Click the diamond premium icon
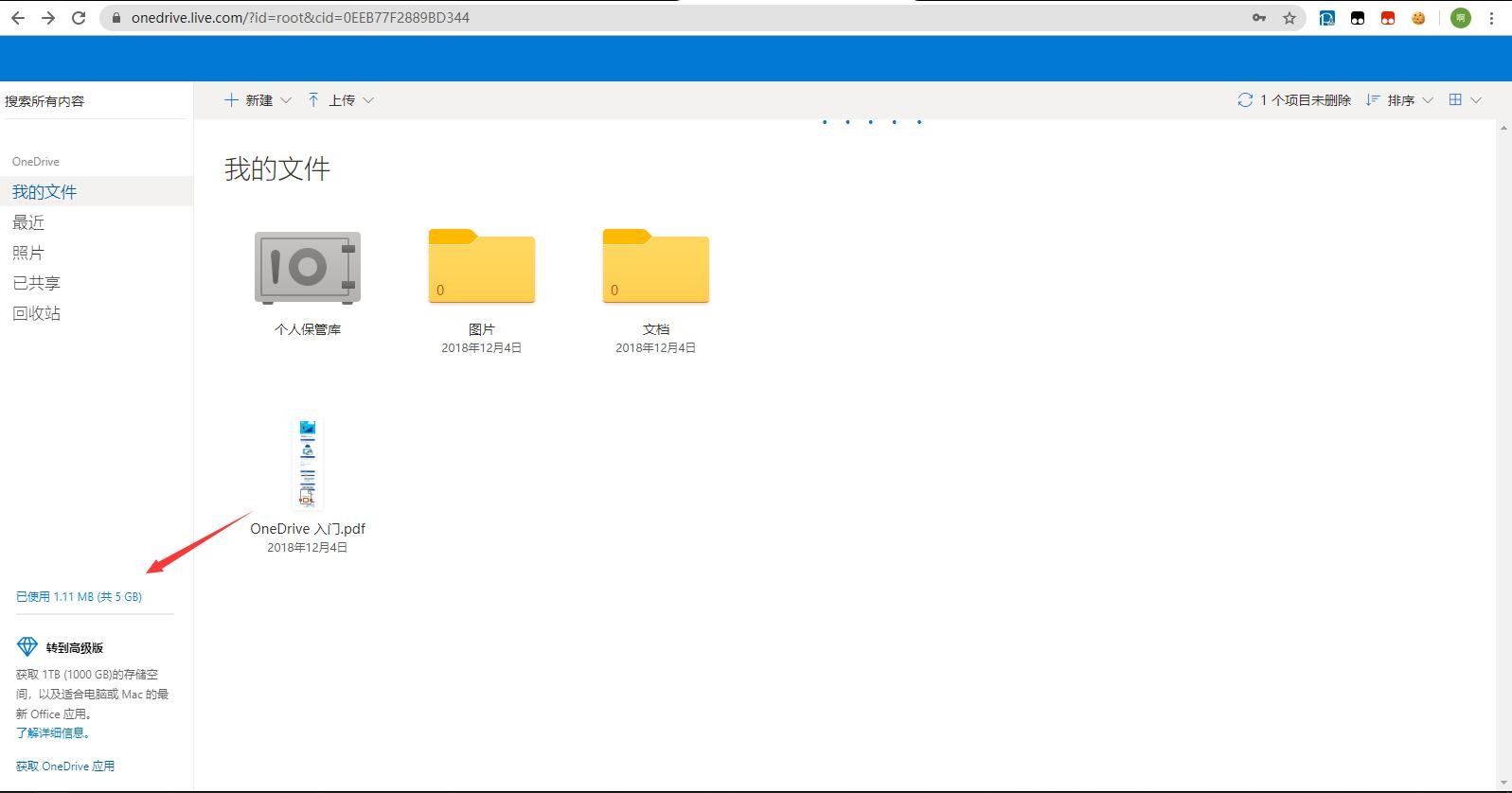The image size is (1512, 793). pos(27,647)
